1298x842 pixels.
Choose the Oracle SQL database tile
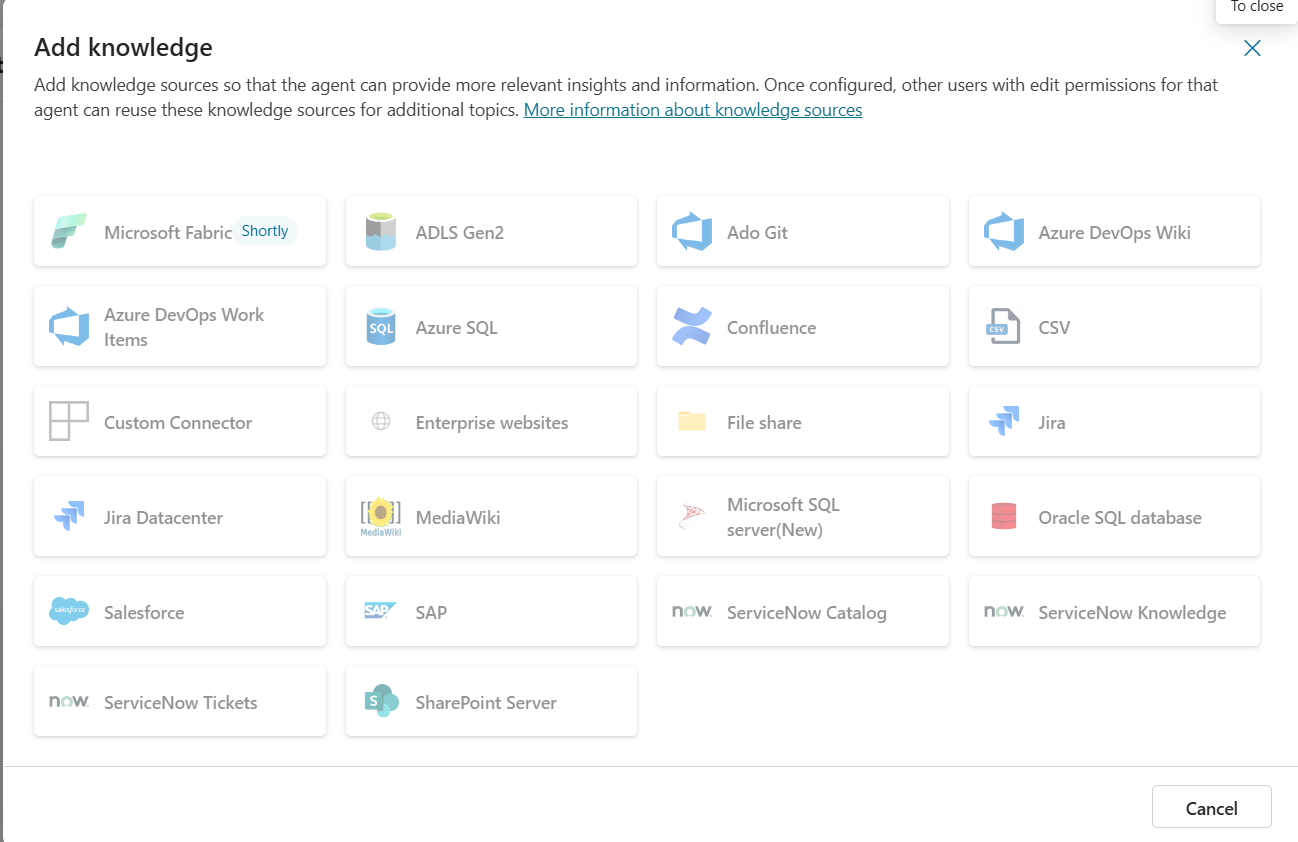(1114, 516)
